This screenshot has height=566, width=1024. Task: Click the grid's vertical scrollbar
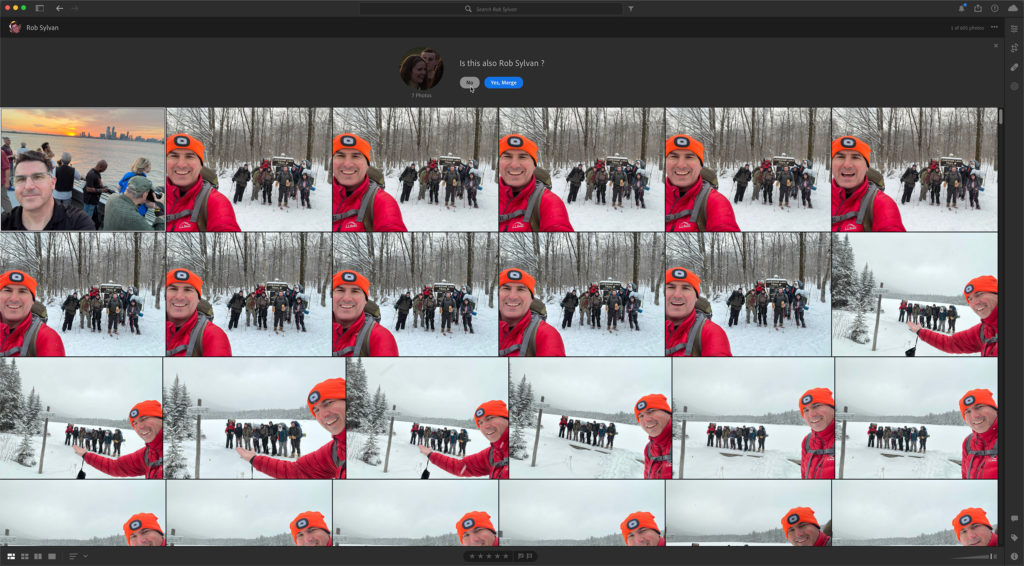[1000, 116]
